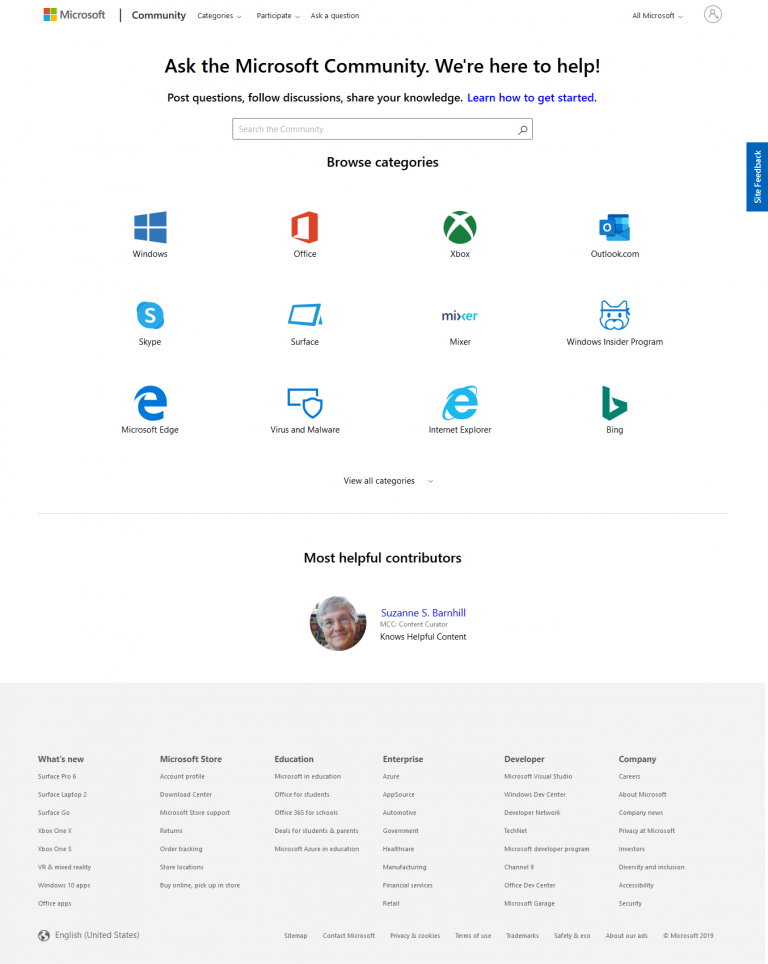The height and width of the screenshot is (964, 768).
Task: Open the Outlook.com category icon
Action: (614, 227)
